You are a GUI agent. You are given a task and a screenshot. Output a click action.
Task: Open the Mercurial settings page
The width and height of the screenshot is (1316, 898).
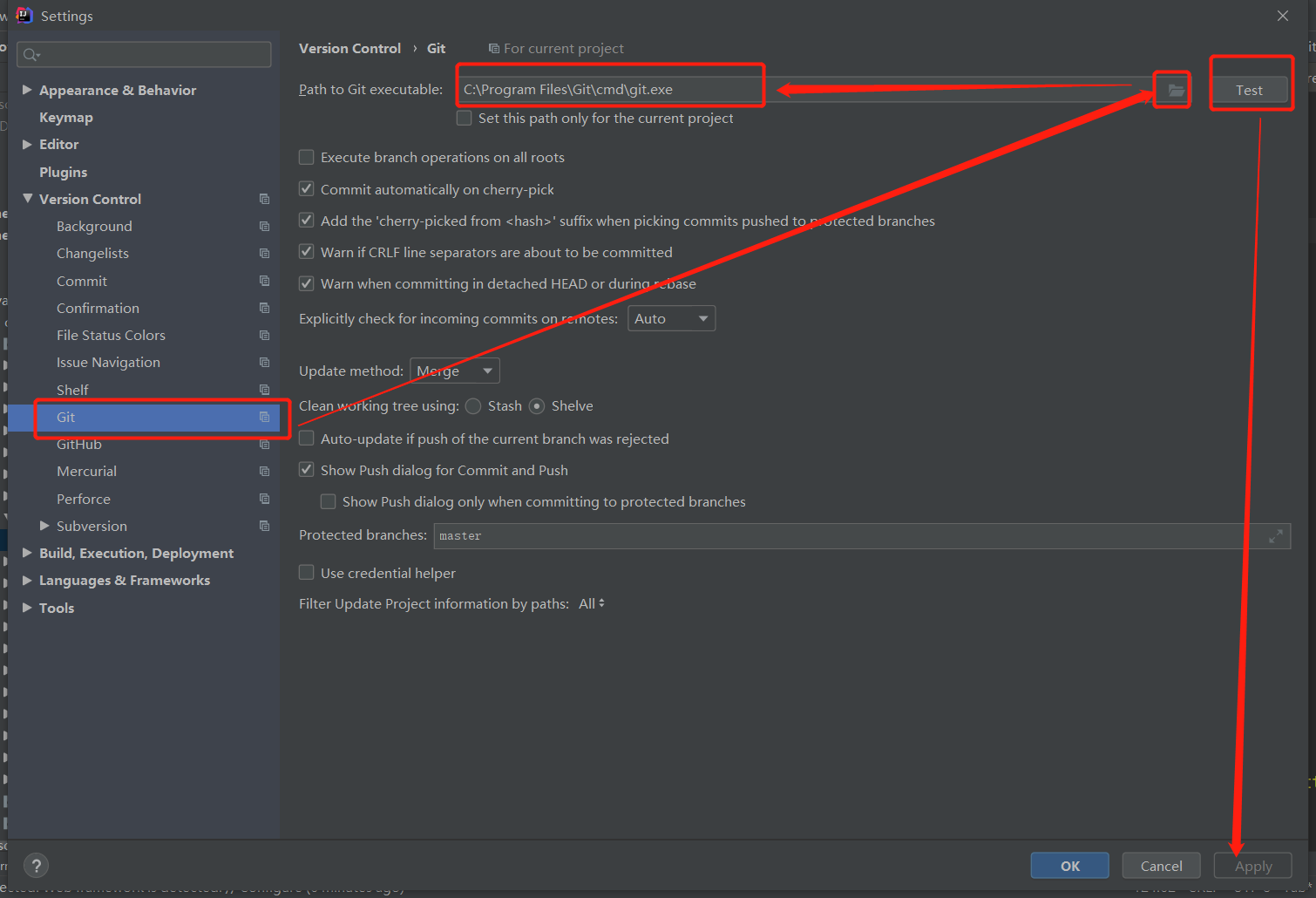tap(86, 471)
